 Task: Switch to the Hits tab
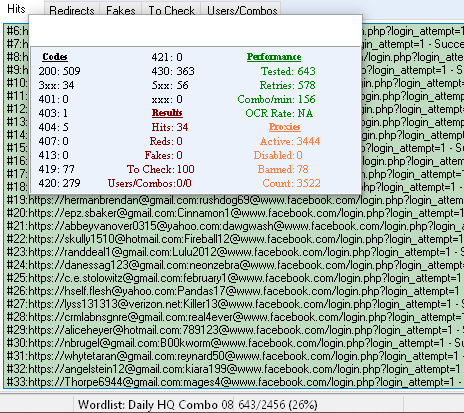click(16, 9)
